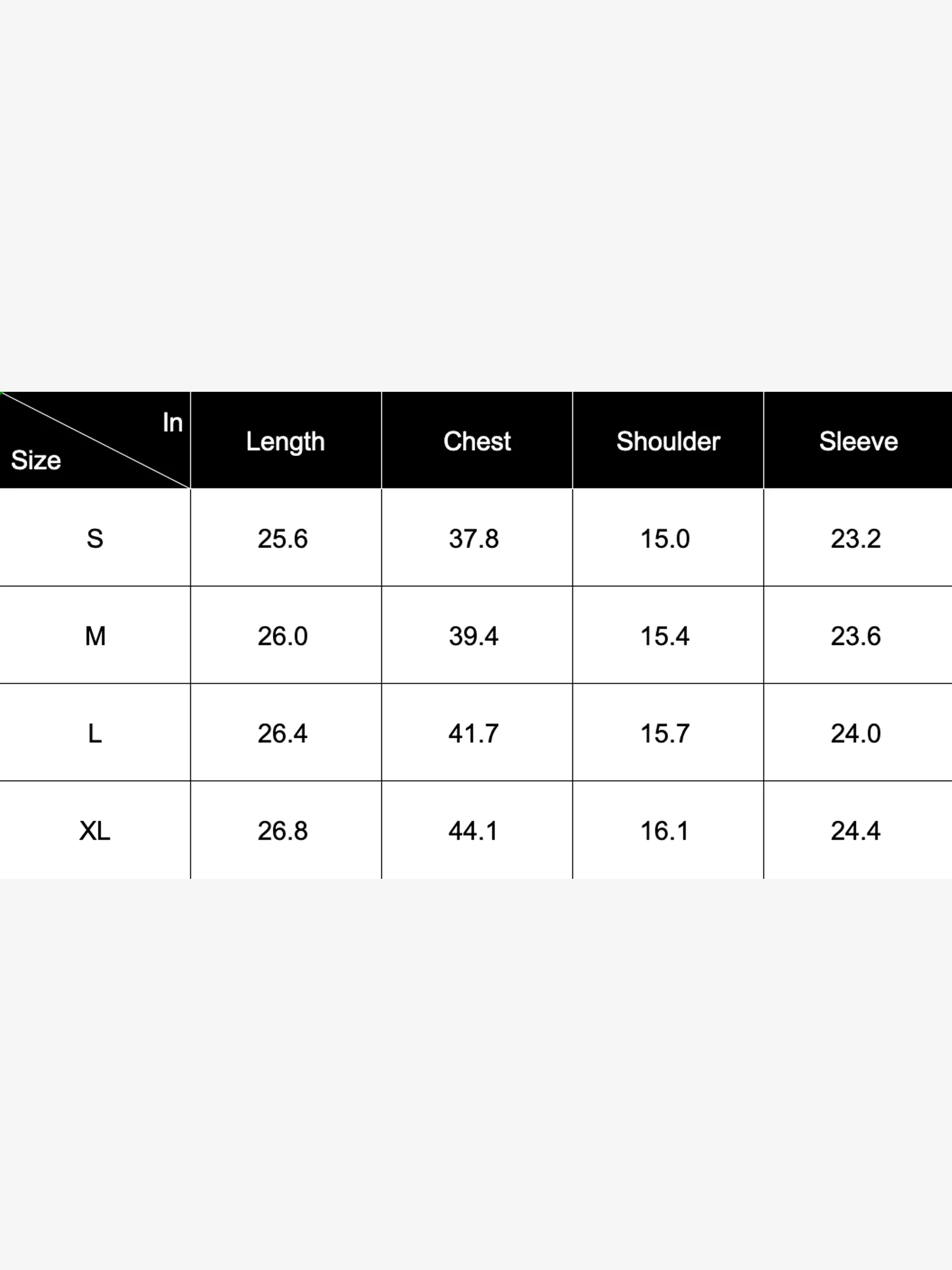Image resolution: width=952 pixels, height=1270 pixels.
Task: Select the 24.0 sleeve value
Action: (x=856, y=733)
